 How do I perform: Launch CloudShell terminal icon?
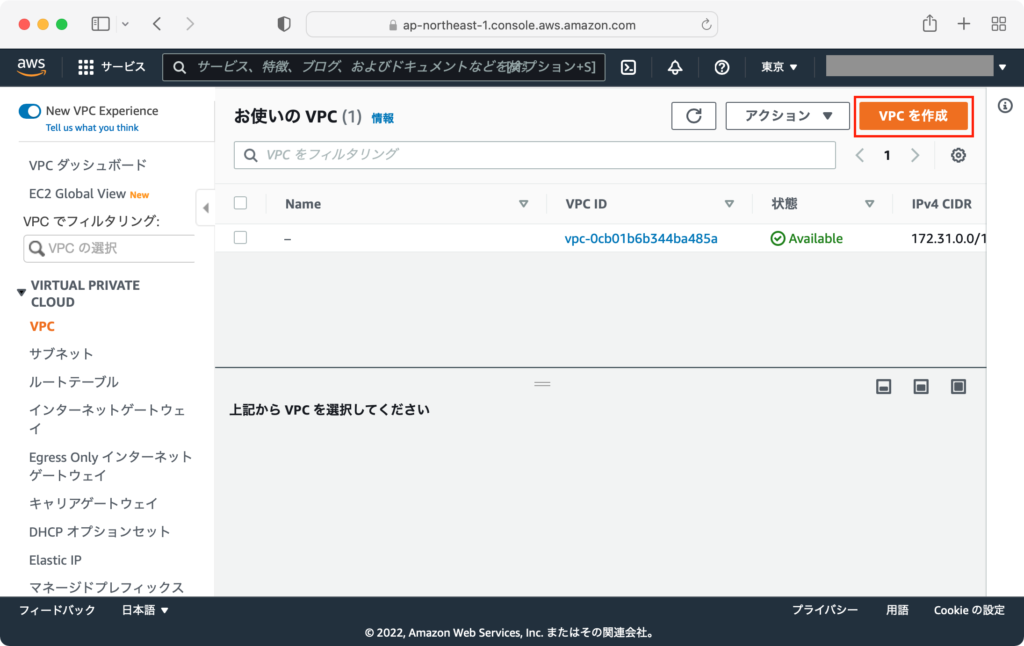(x=628, y=67)
